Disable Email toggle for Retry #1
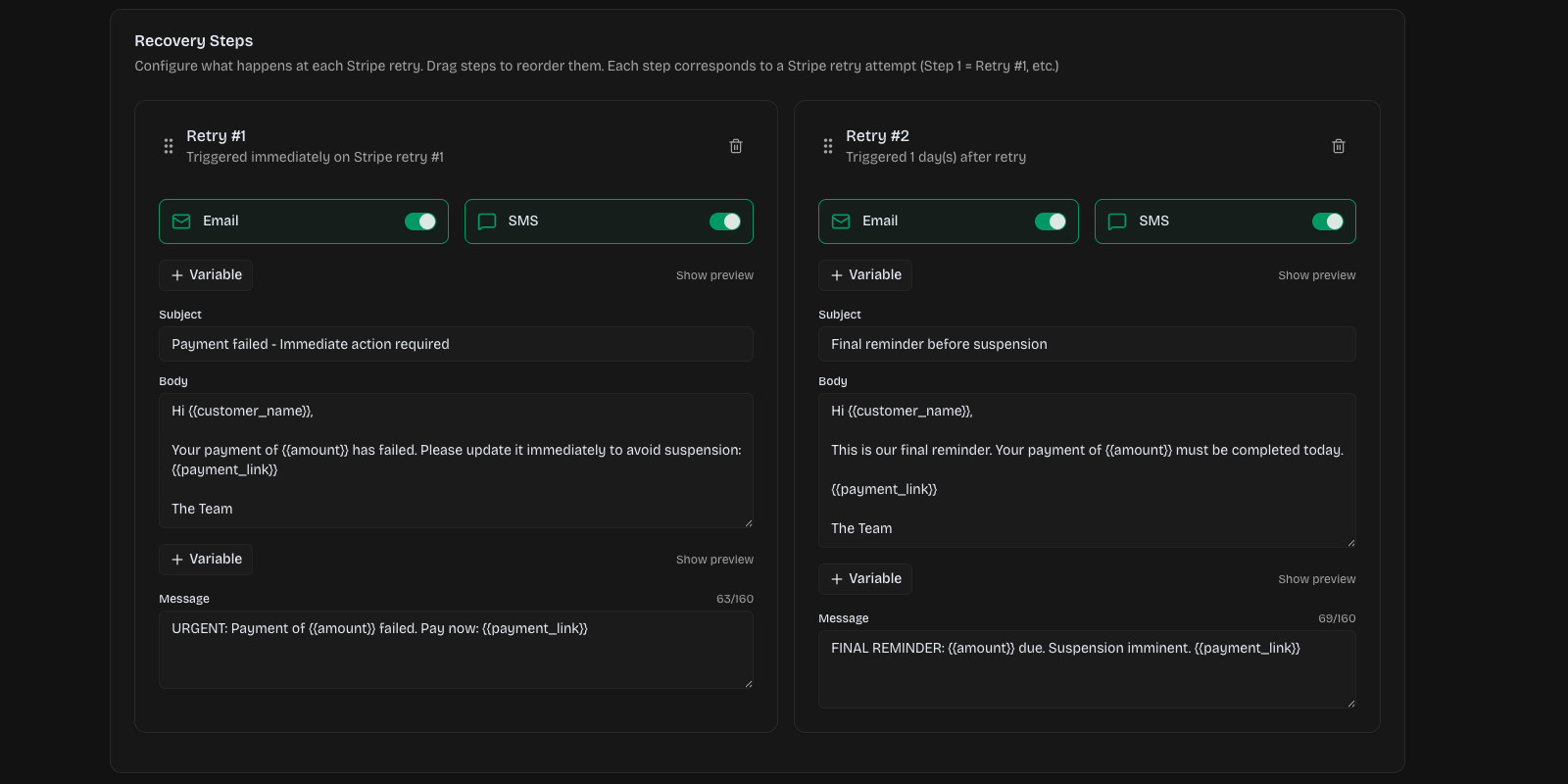Image resolution: width=1568 pixels, height=784 pixels. click(420, 221)
